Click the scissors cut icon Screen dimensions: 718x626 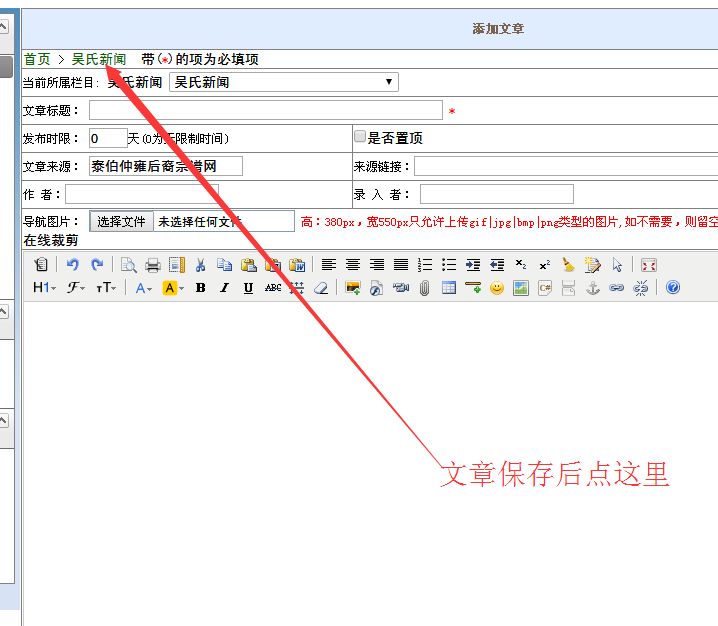tap(200, 265)
